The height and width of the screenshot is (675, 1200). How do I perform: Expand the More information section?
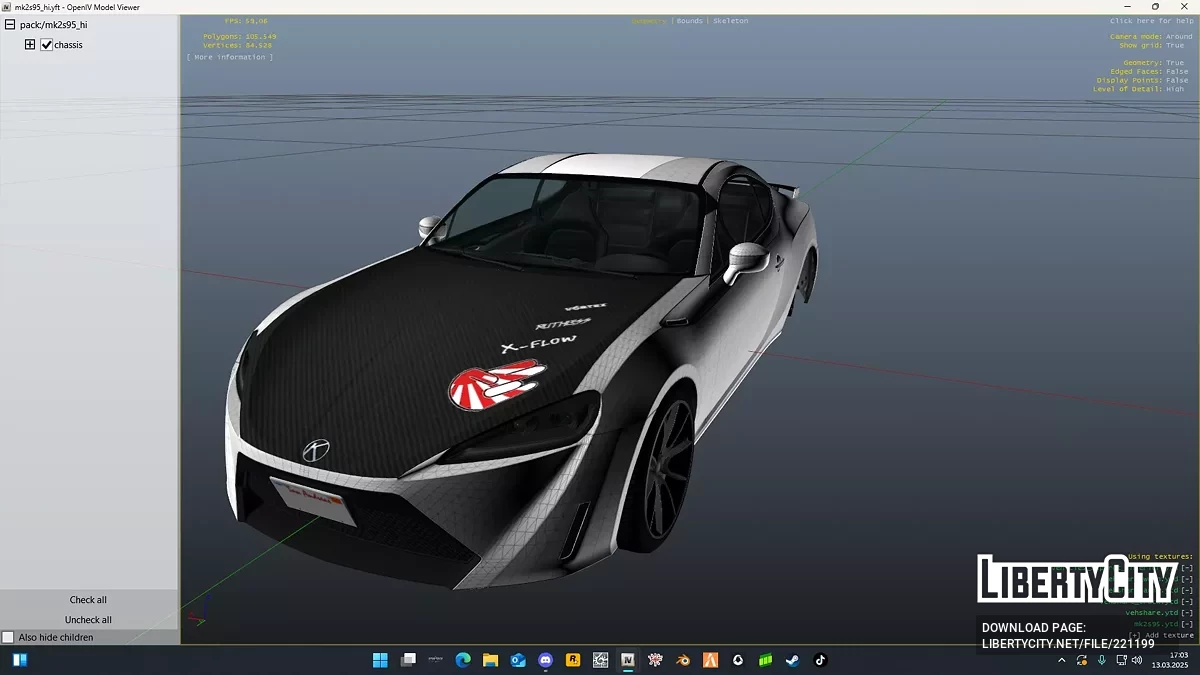(229, 57)
